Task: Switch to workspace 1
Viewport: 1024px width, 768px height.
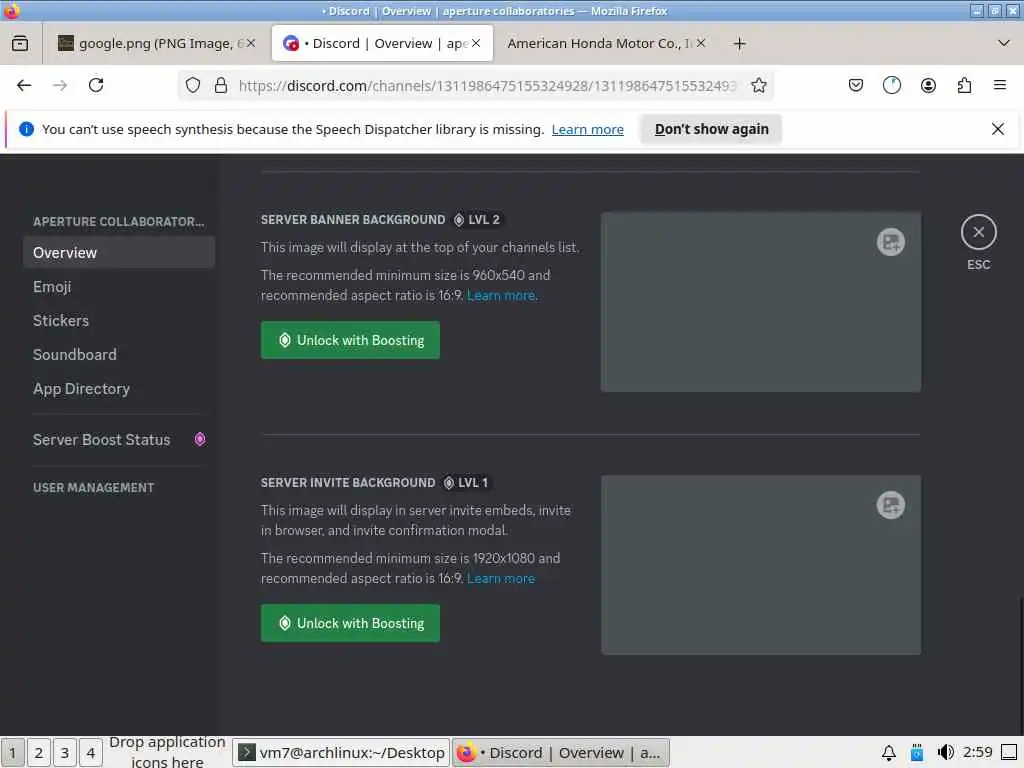Action: coord(12,753)
